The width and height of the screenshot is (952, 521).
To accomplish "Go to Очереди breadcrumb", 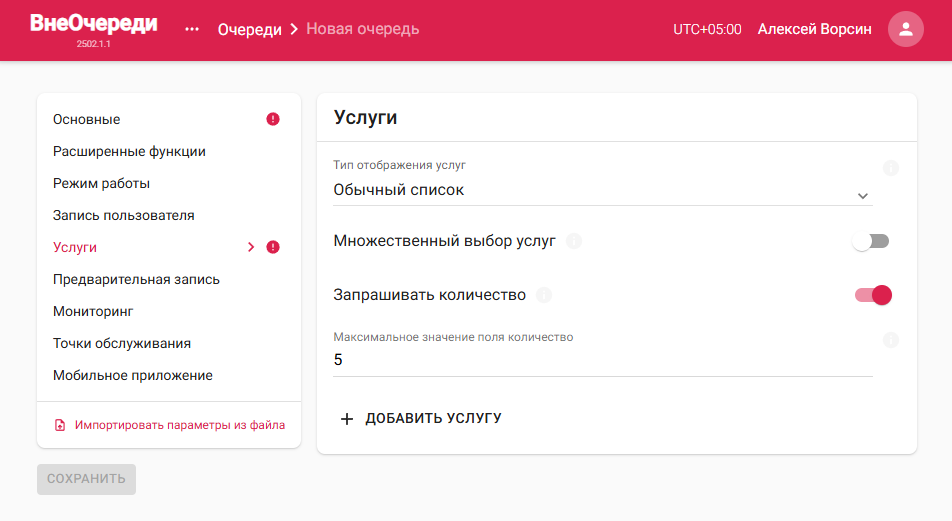I will 250,29.
